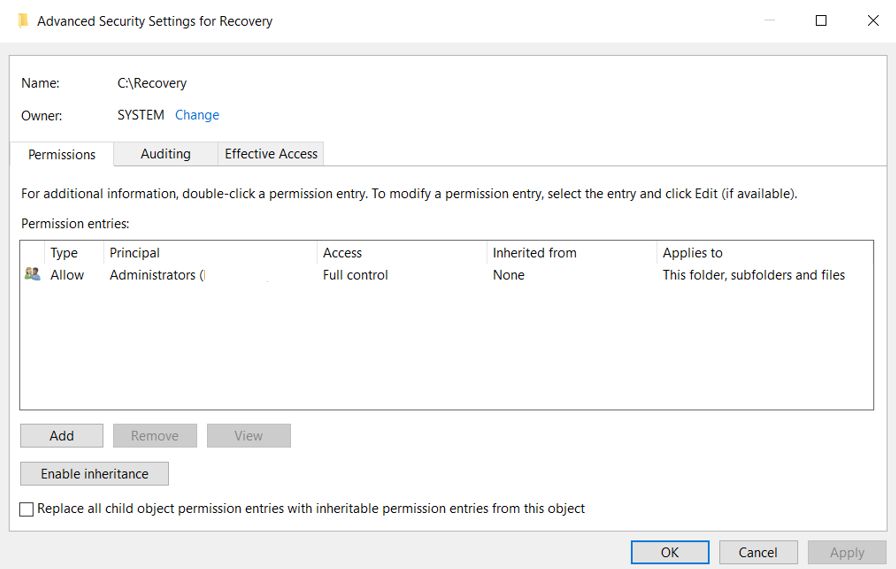Click the Applies to column header

click(692, 253)
